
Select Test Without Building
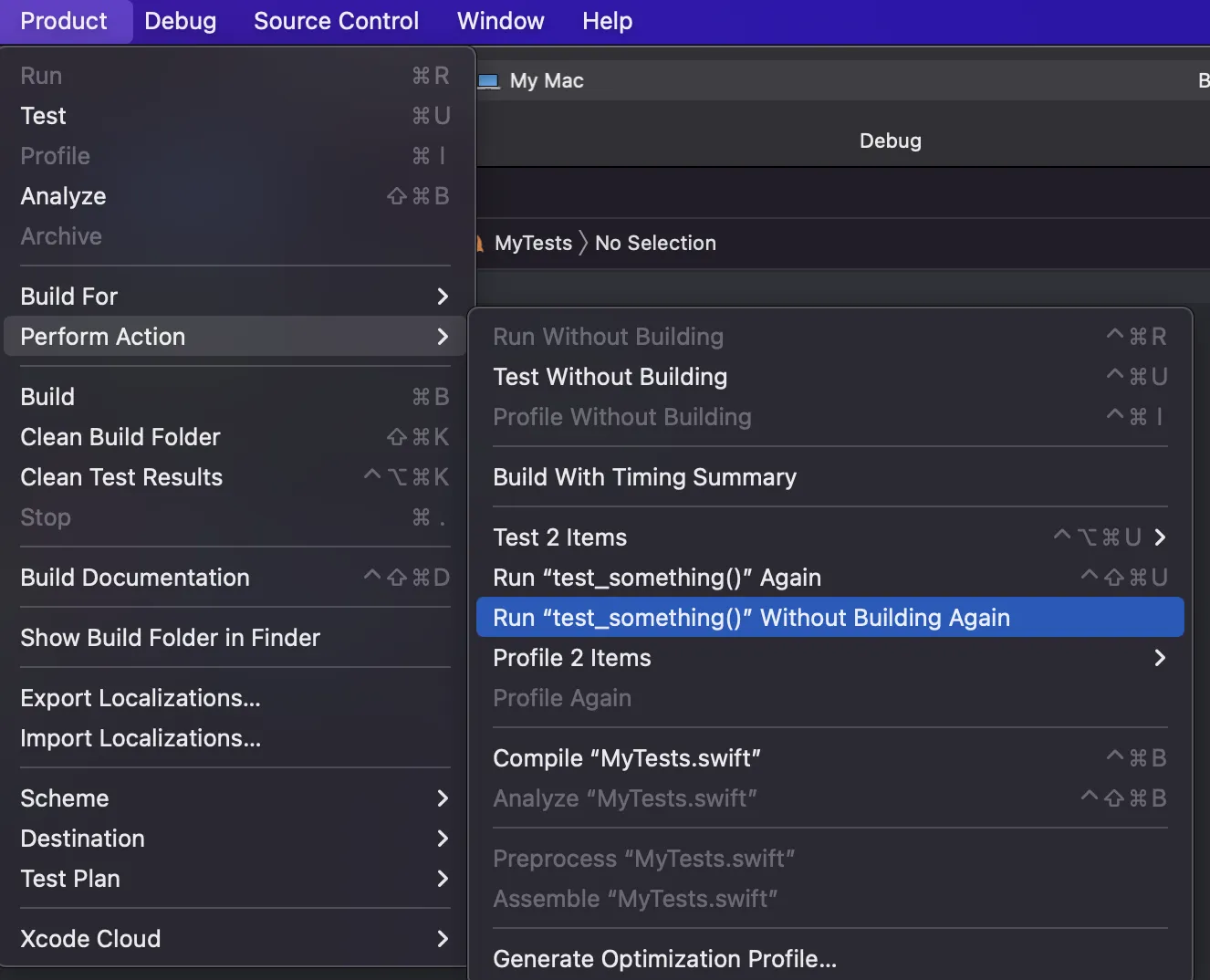610,377
